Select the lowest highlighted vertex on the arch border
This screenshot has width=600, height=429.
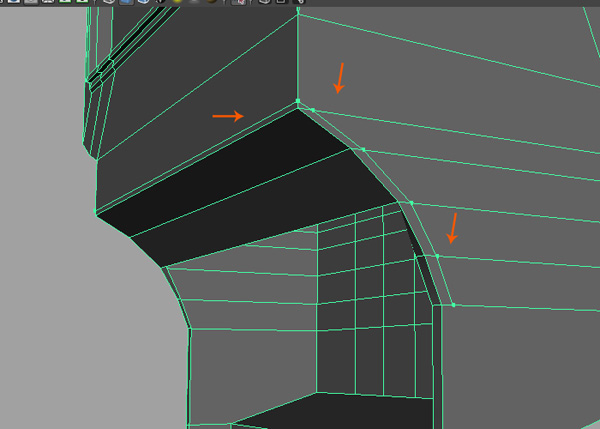[x=453, y=305]
